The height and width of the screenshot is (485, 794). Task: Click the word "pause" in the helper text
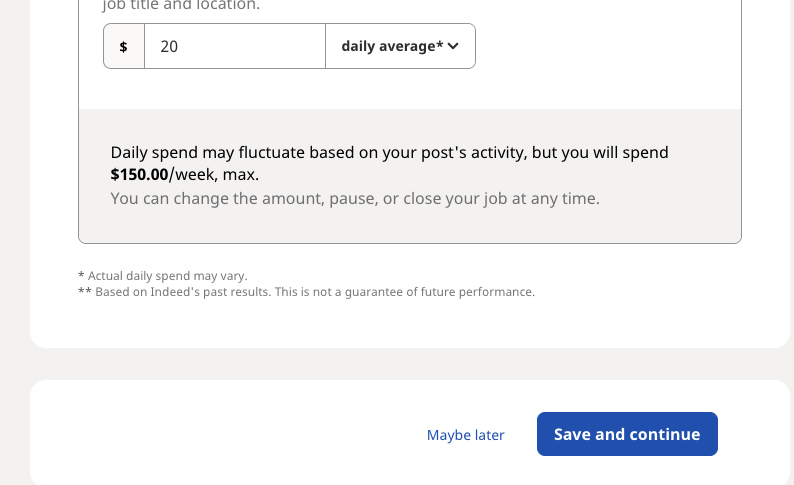point(395,198)
